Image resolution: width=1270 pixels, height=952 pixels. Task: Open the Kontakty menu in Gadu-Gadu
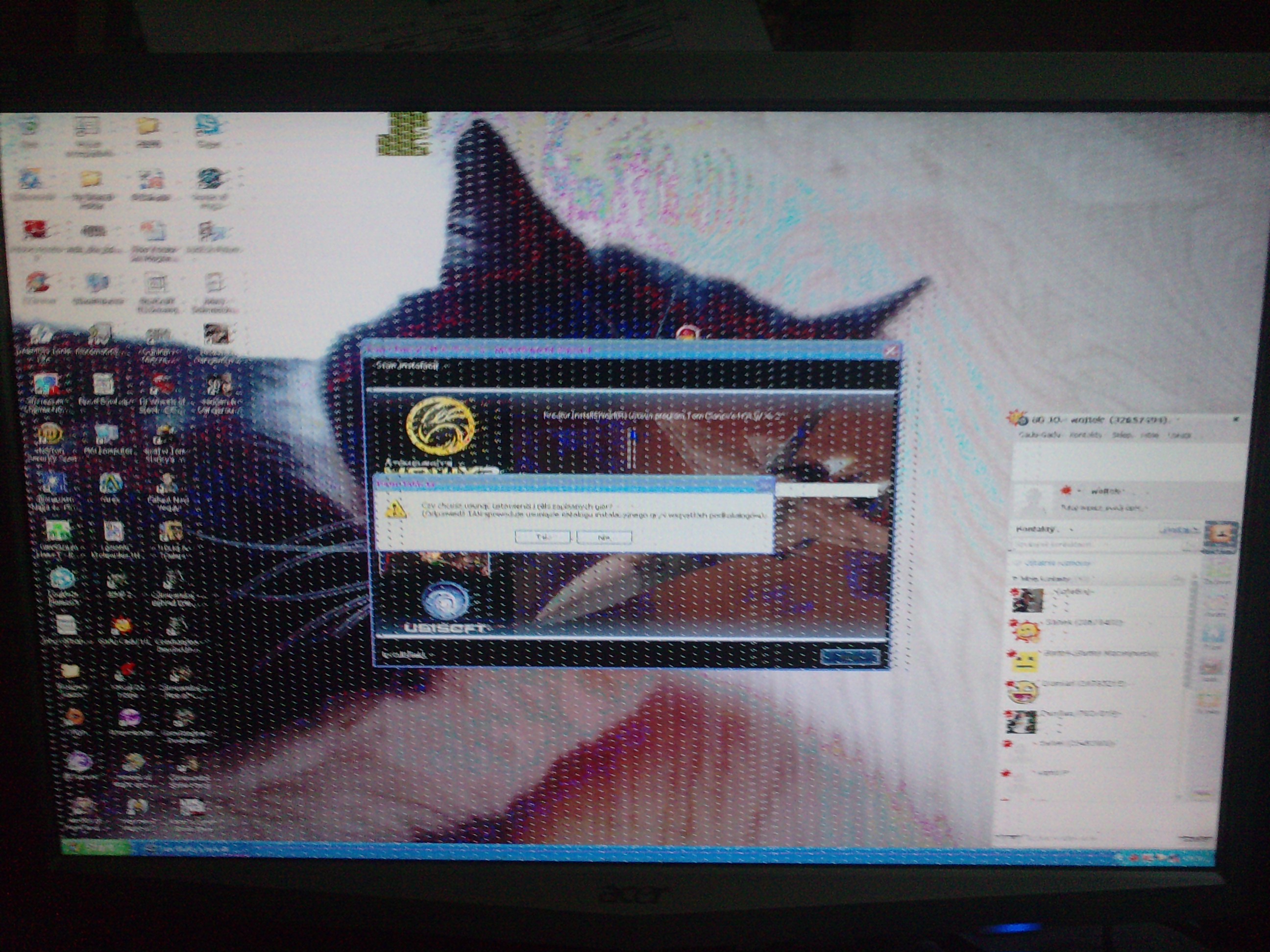pyautogui.click(x=1085, y=435)
